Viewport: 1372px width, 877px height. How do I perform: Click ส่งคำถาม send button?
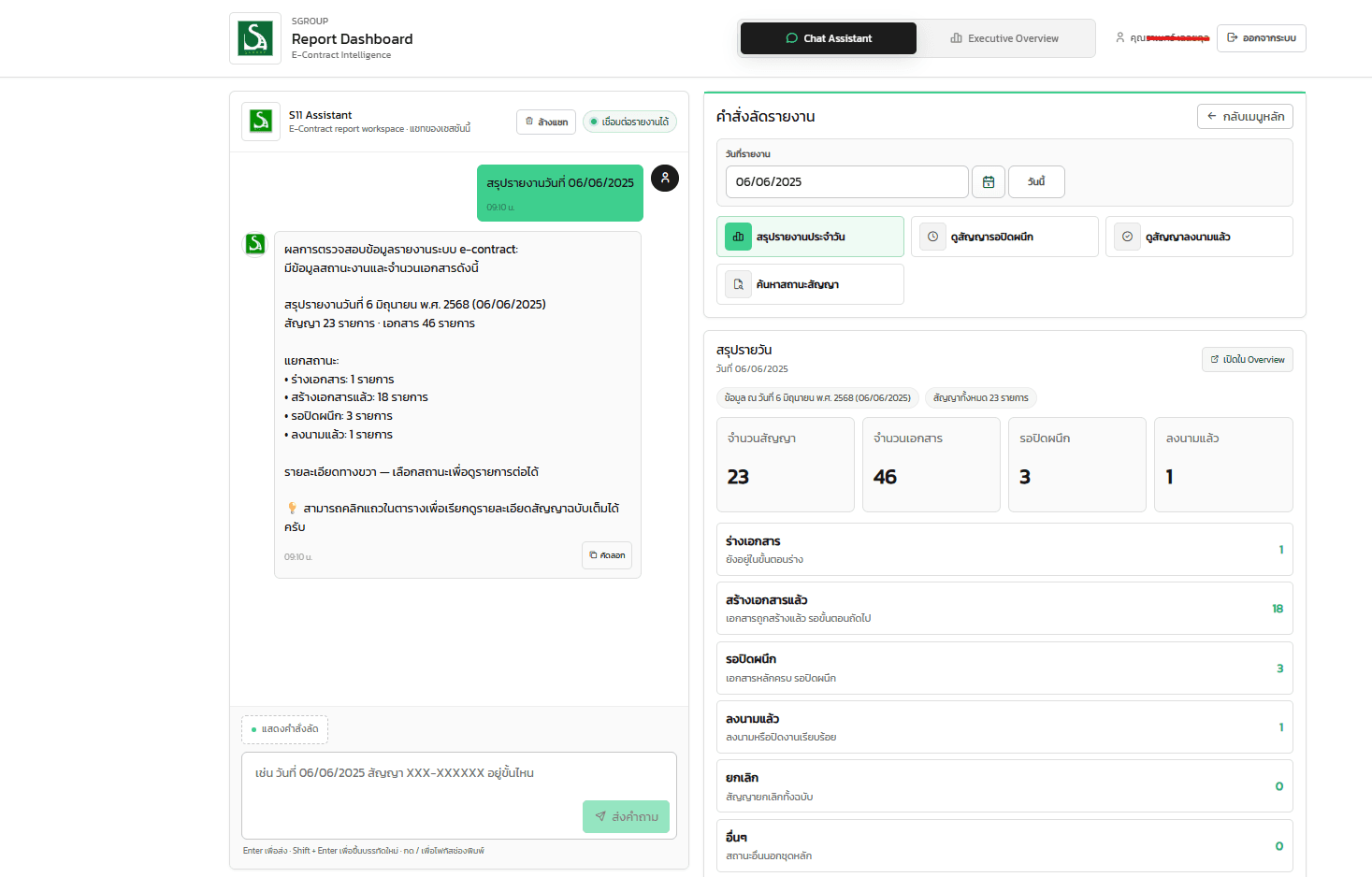point(626,816)
